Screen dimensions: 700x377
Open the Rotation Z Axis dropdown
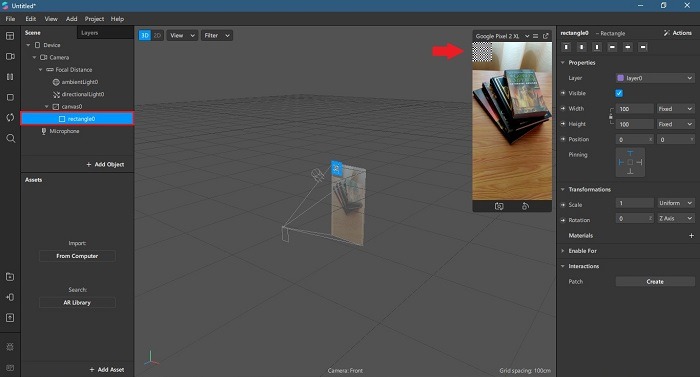tap(675, 218)
